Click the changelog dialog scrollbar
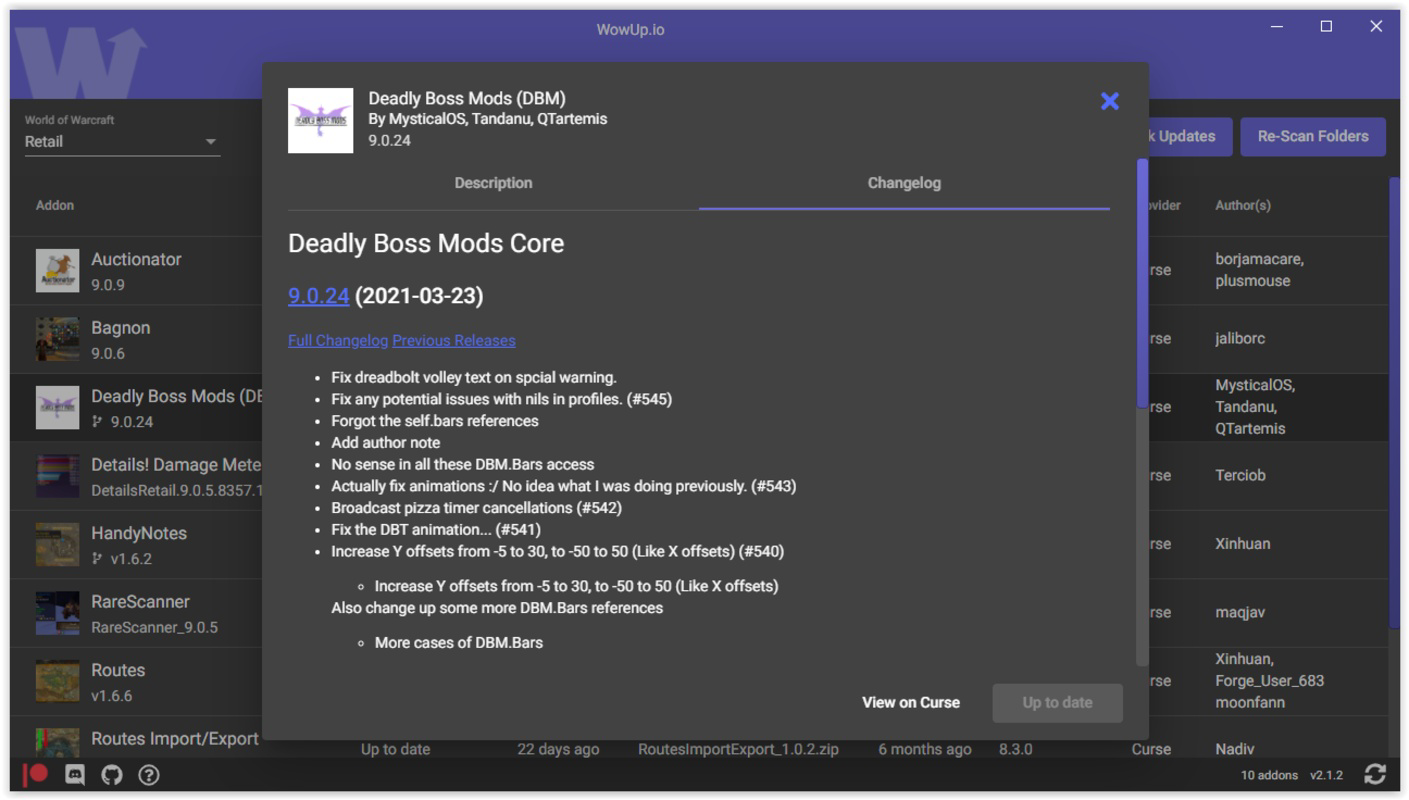The width and height of the screenshot is (1409, 800). (1142, 283)
